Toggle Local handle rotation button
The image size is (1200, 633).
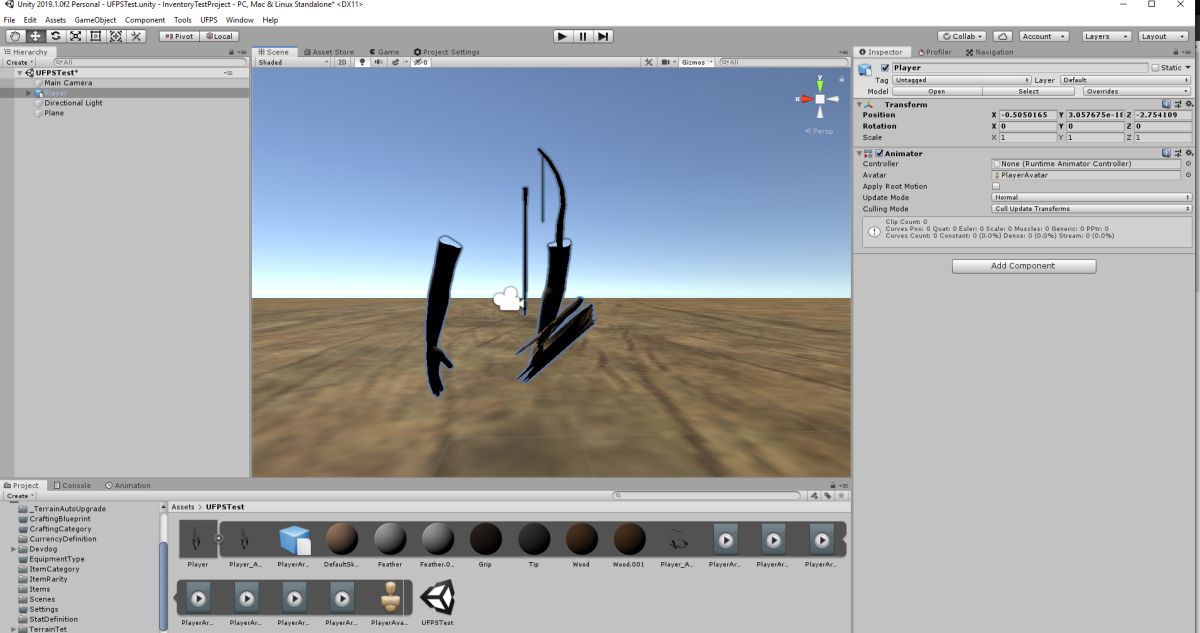(x=219, y=36)
